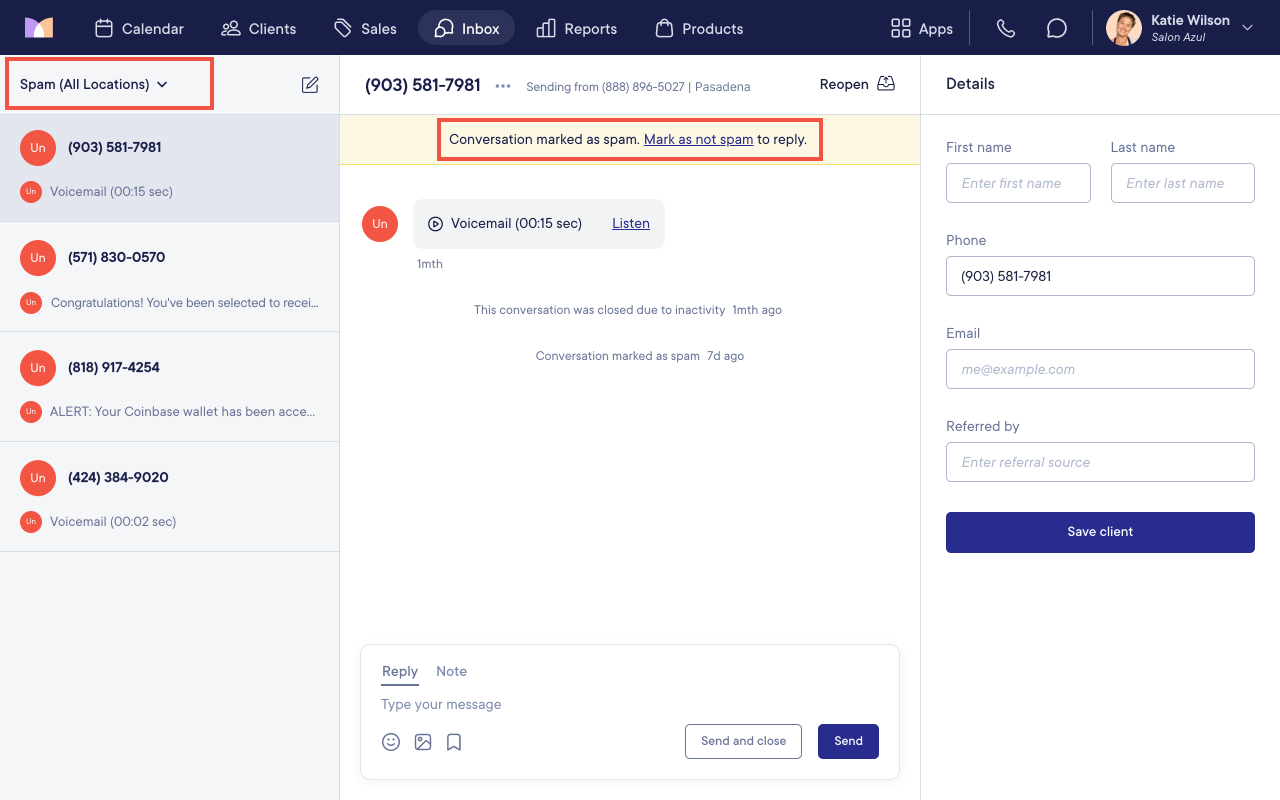Screen dimensions: 1280x800
Task: Click the Mark as not spam link
Action: tap(698, 139)
